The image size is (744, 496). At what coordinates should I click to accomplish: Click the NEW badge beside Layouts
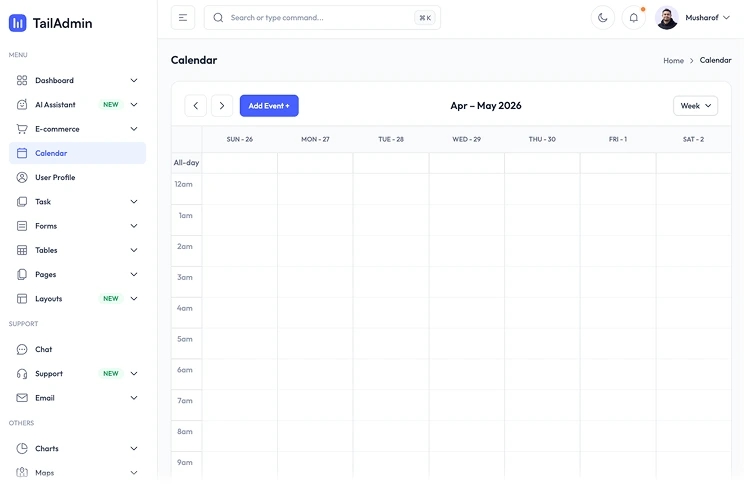[x=111, y=299]
